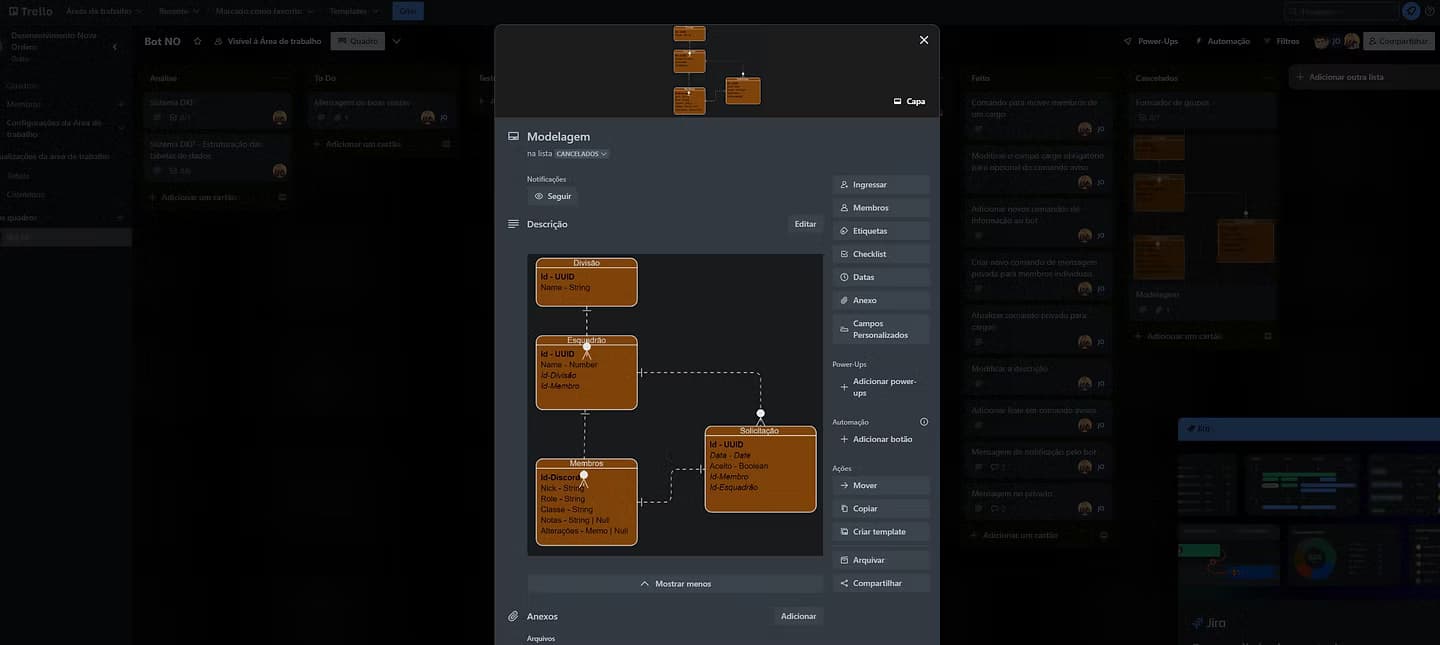Click the Automação info icon

pos(924,422)
